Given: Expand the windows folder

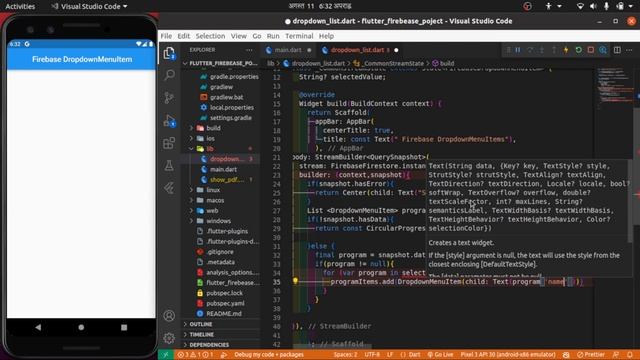Looking at the screenshot, I should 218,221.
